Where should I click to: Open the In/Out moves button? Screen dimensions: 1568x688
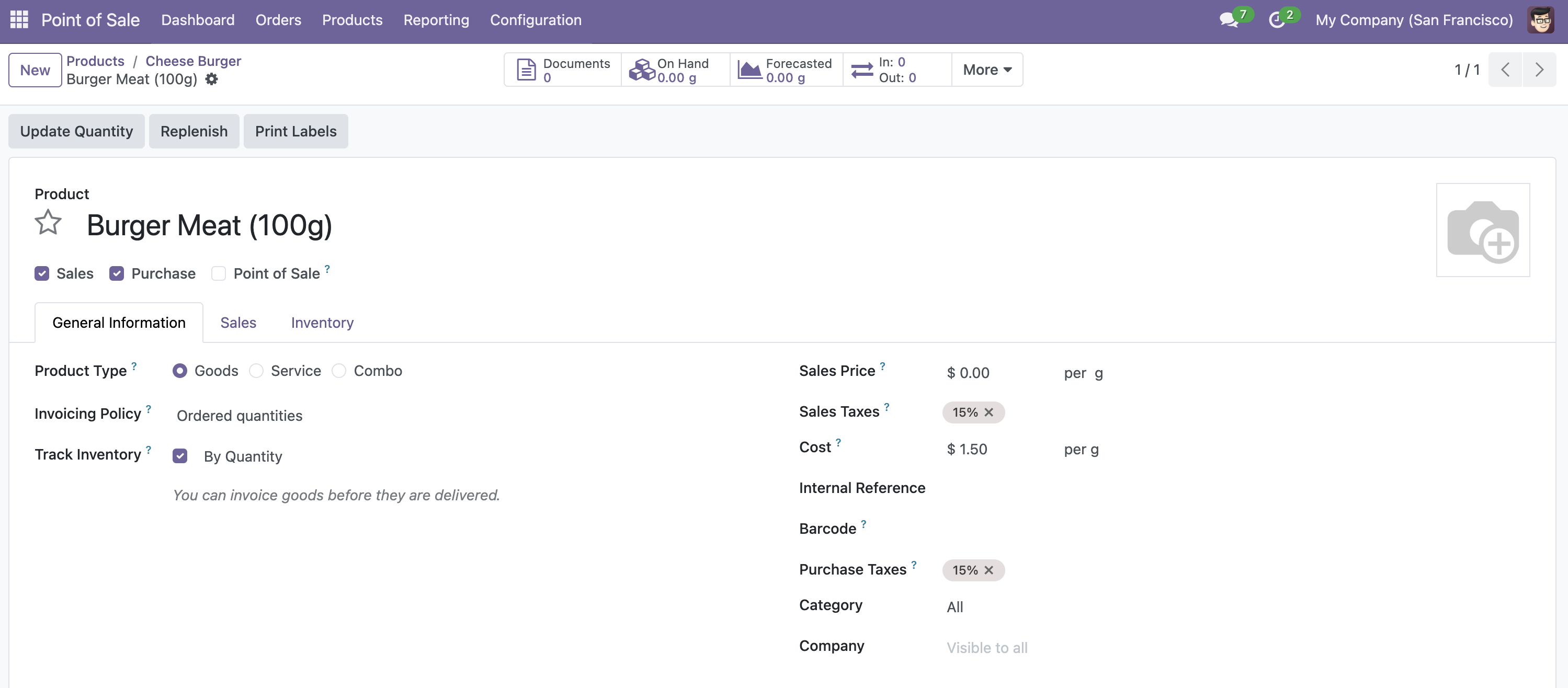pyautogui.click(x=897, y=70)
